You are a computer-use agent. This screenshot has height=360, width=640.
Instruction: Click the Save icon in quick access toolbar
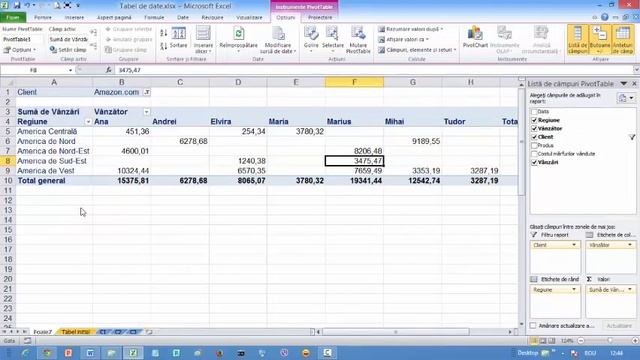click(17, 6)
